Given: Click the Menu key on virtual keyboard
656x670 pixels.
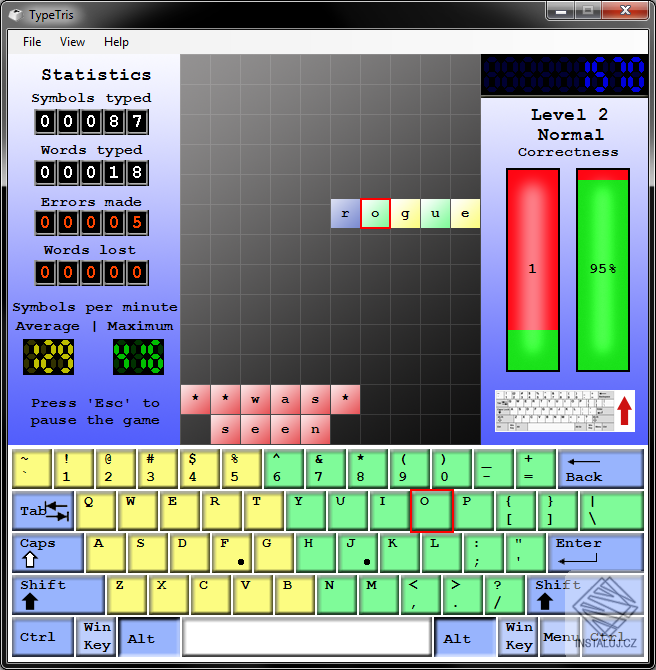Looking at the screenshot, I should tap(560, 636).
